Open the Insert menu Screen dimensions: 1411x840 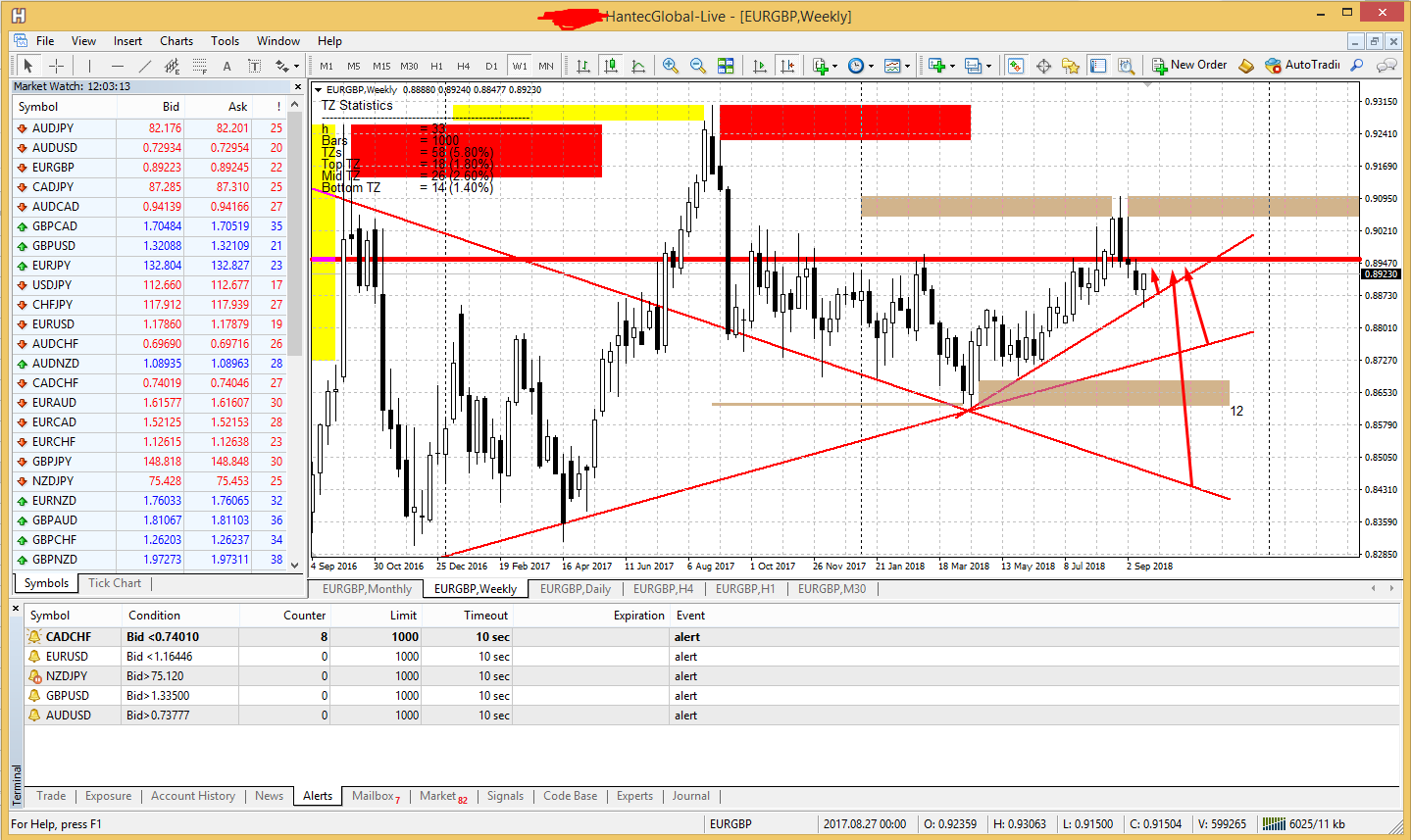[x=127, y=41]
